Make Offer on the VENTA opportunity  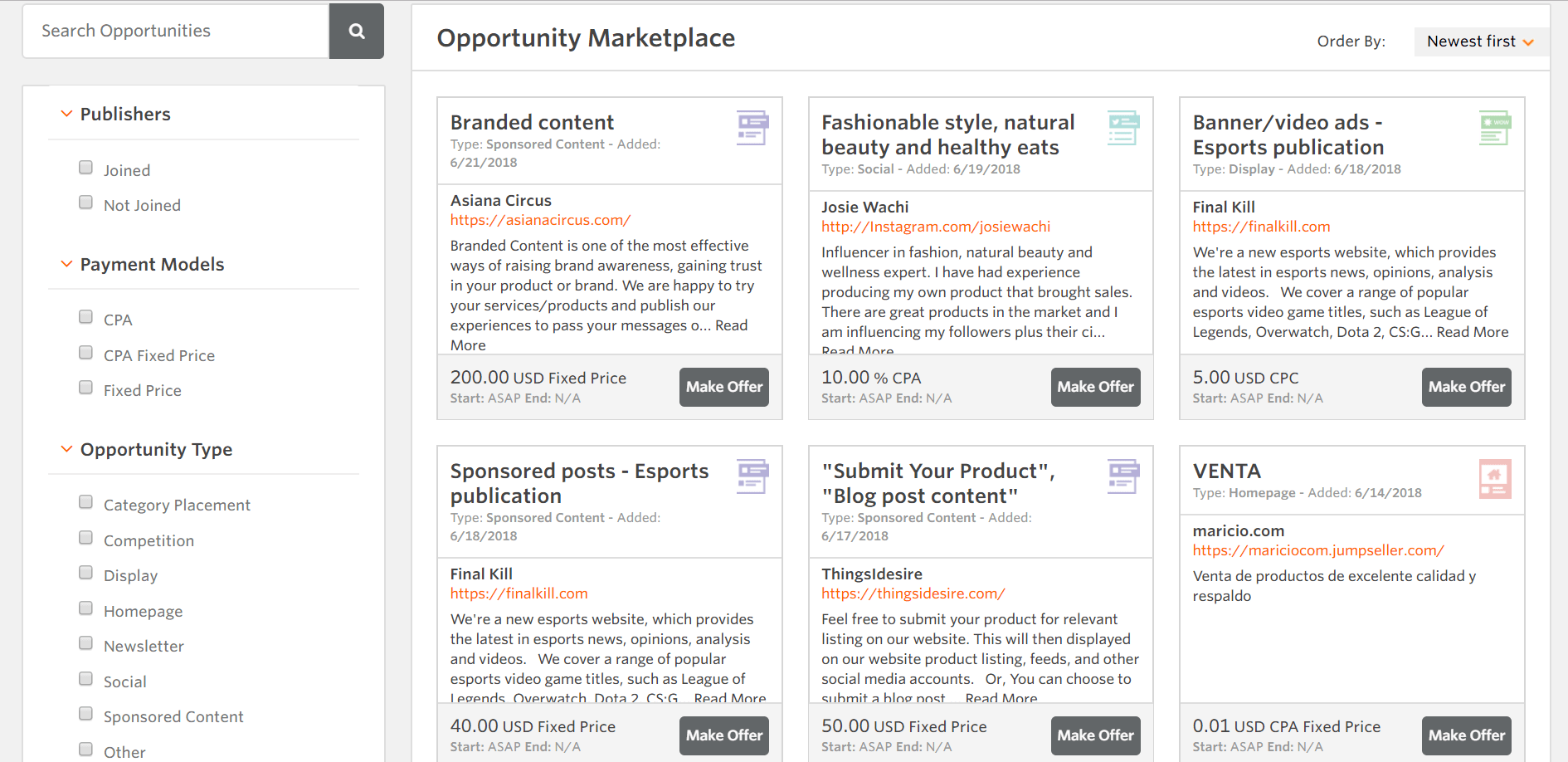pyautogui.click(x=1466, y=735)
